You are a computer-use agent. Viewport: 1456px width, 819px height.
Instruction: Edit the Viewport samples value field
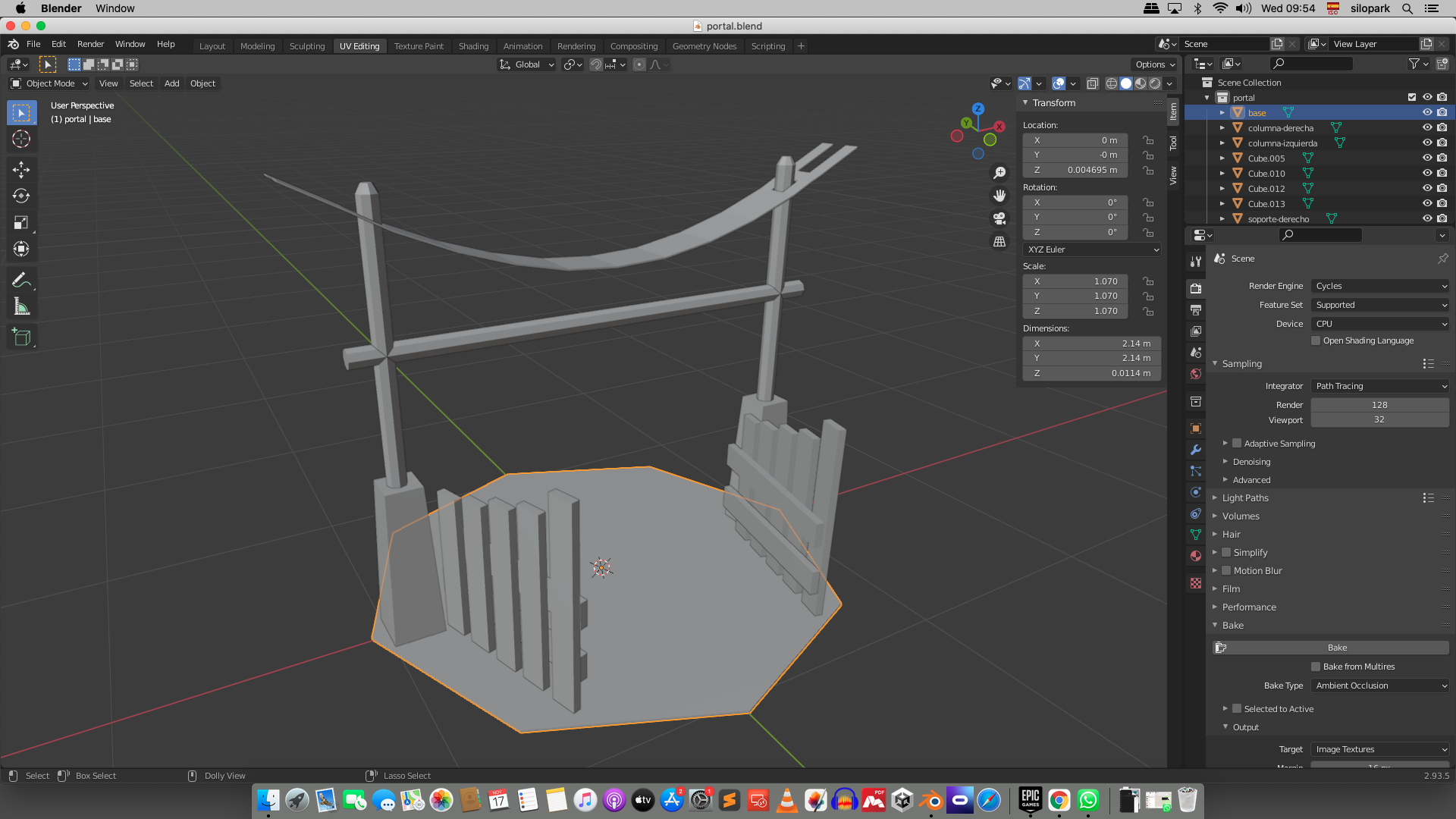point(1379,419)
